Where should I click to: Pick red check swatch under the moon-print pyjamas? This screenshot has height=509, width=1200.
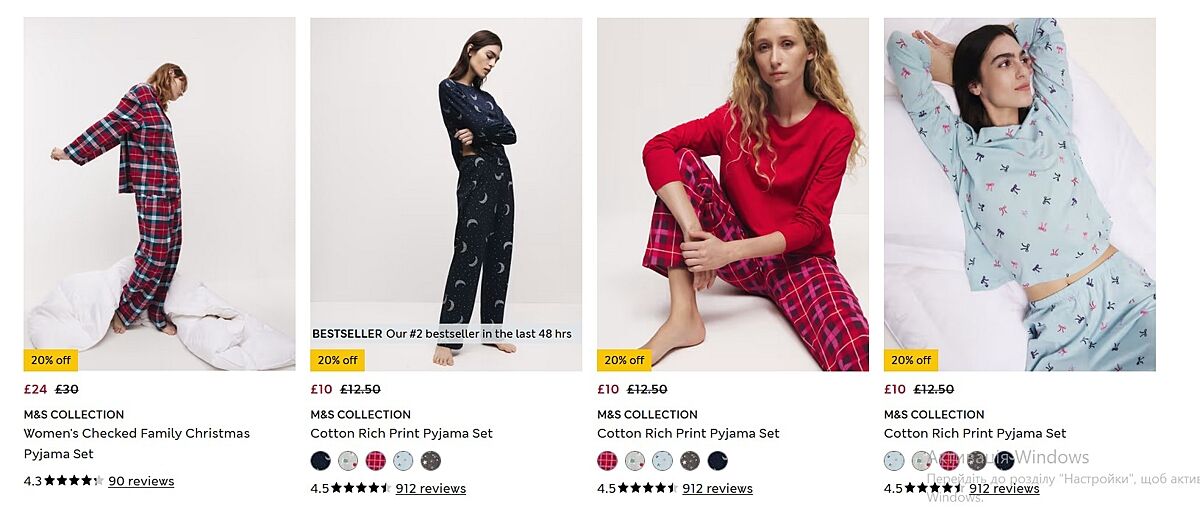[x=375, y=461]
